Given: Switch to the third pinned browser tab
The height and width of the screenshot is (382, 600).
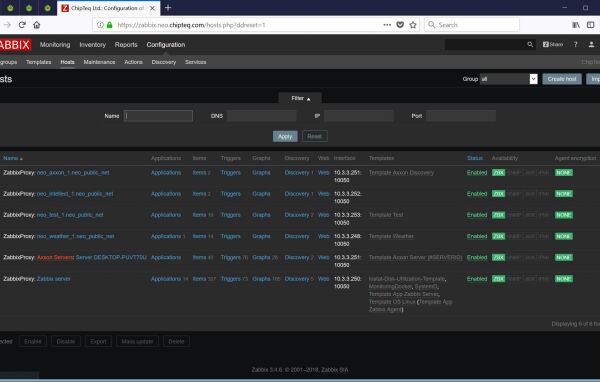Looking at the screenshot, I should 47,8.
